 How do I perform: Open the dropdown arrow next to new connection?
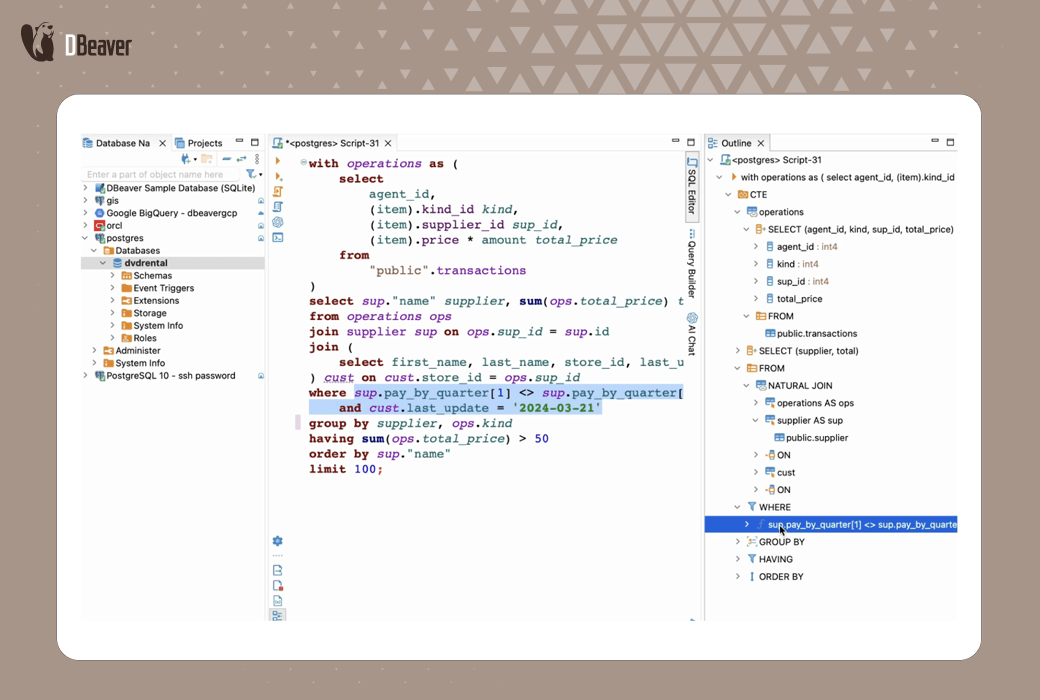(196, 158)
